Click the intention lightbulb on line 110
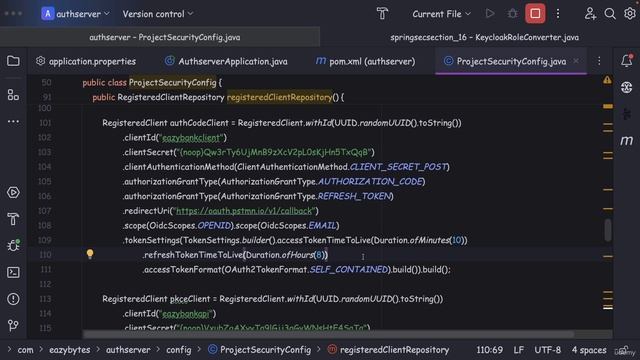Screen dimensions: 640x360 (90, 254)
